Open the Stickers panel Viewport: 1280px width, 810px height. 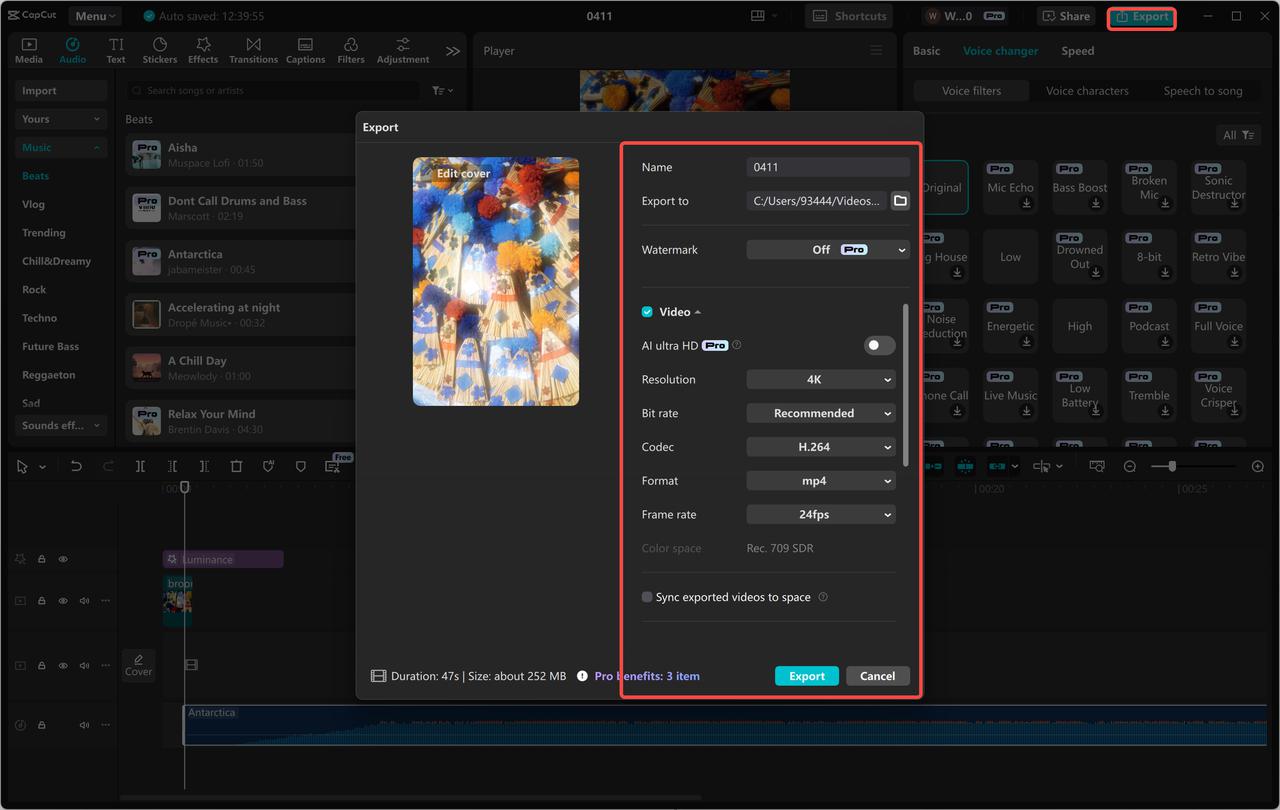point(159,43)
